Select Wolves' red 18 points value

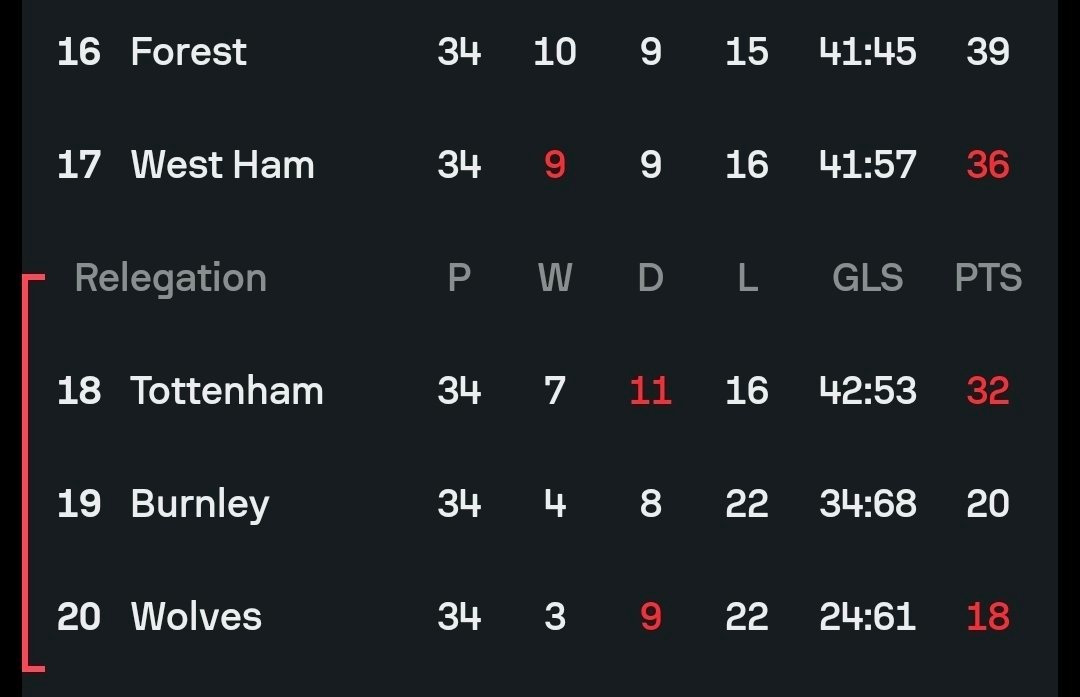coord(988,617)
